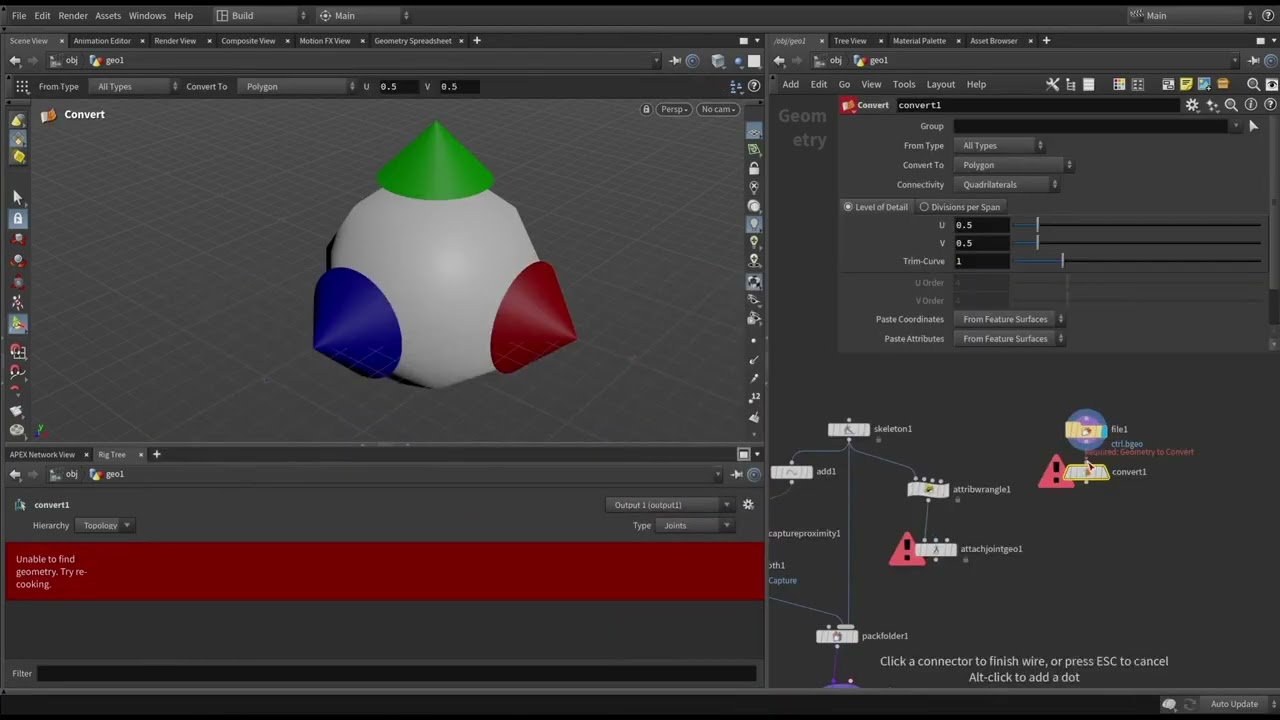The width and height of the screenshot is (1280, 720).
Task: Click the packfolder1 node
Action: (x=837, y=636)
